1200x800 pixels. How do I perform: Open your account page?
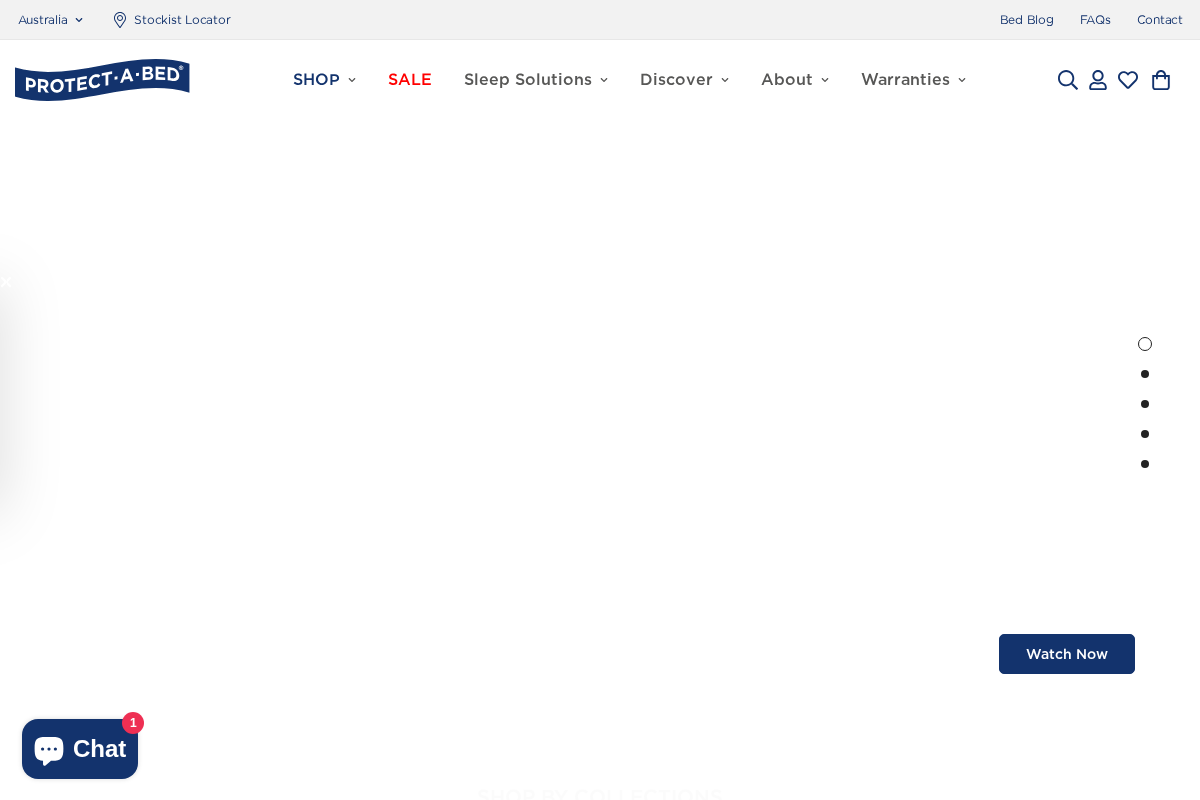coord(1097,79)
